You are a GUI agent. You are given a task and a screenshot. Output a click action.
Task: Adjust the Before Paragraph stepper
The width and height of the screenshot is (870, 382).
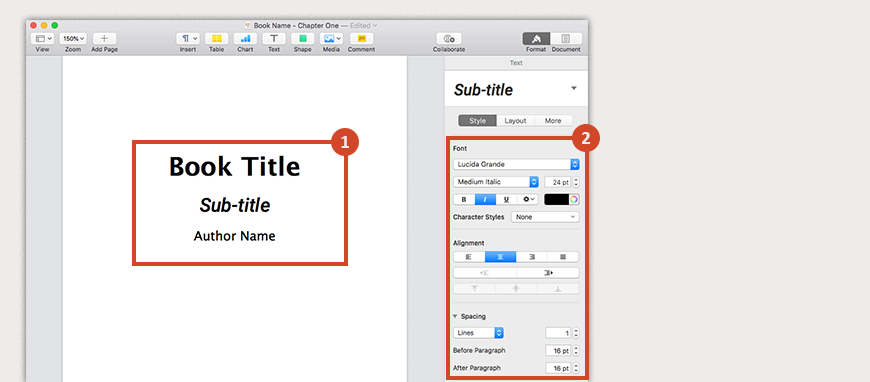click(x=576, y=351)
